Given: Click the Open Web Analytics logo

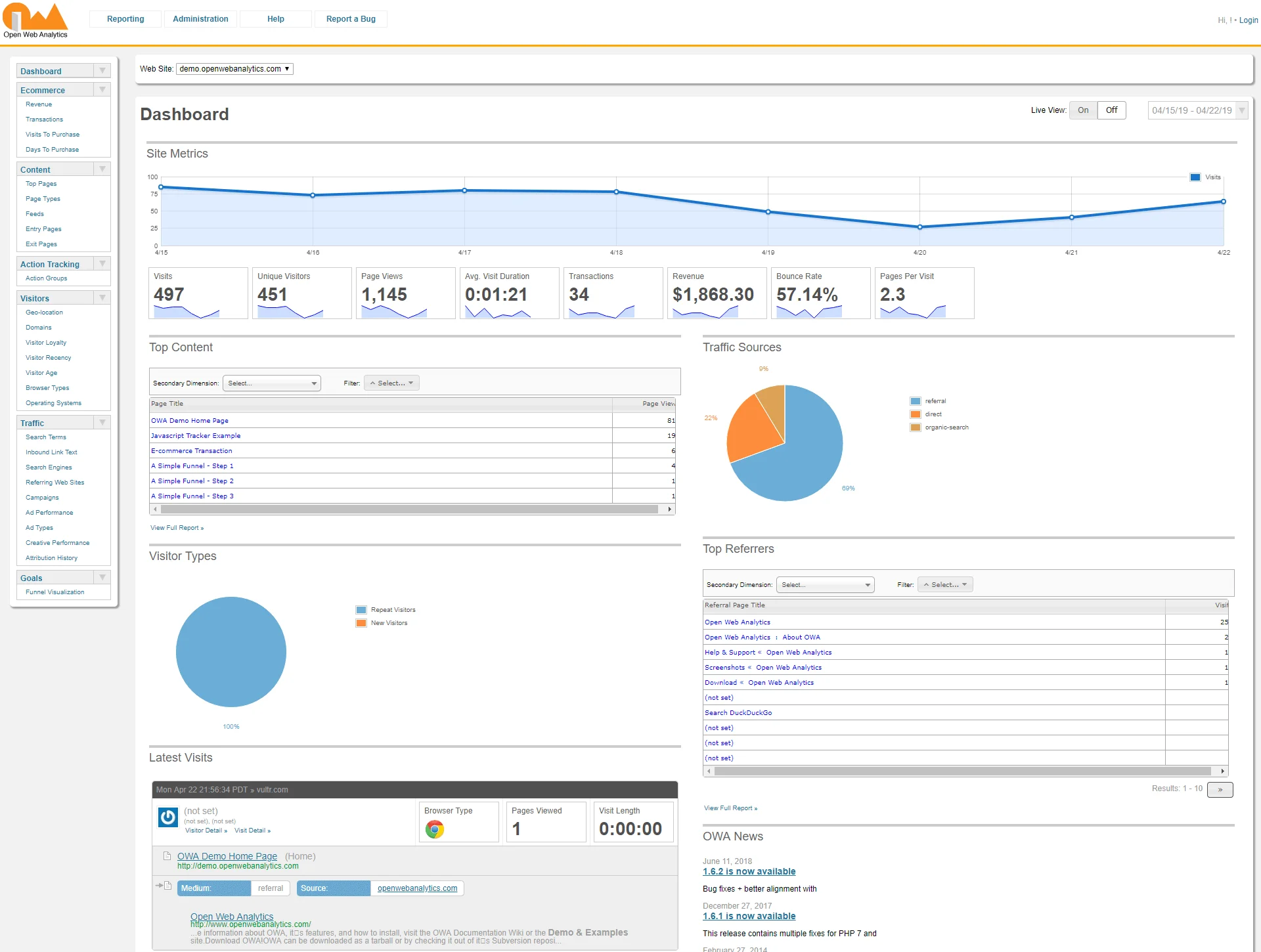Looking at the screenshot, I should point(35,20).
